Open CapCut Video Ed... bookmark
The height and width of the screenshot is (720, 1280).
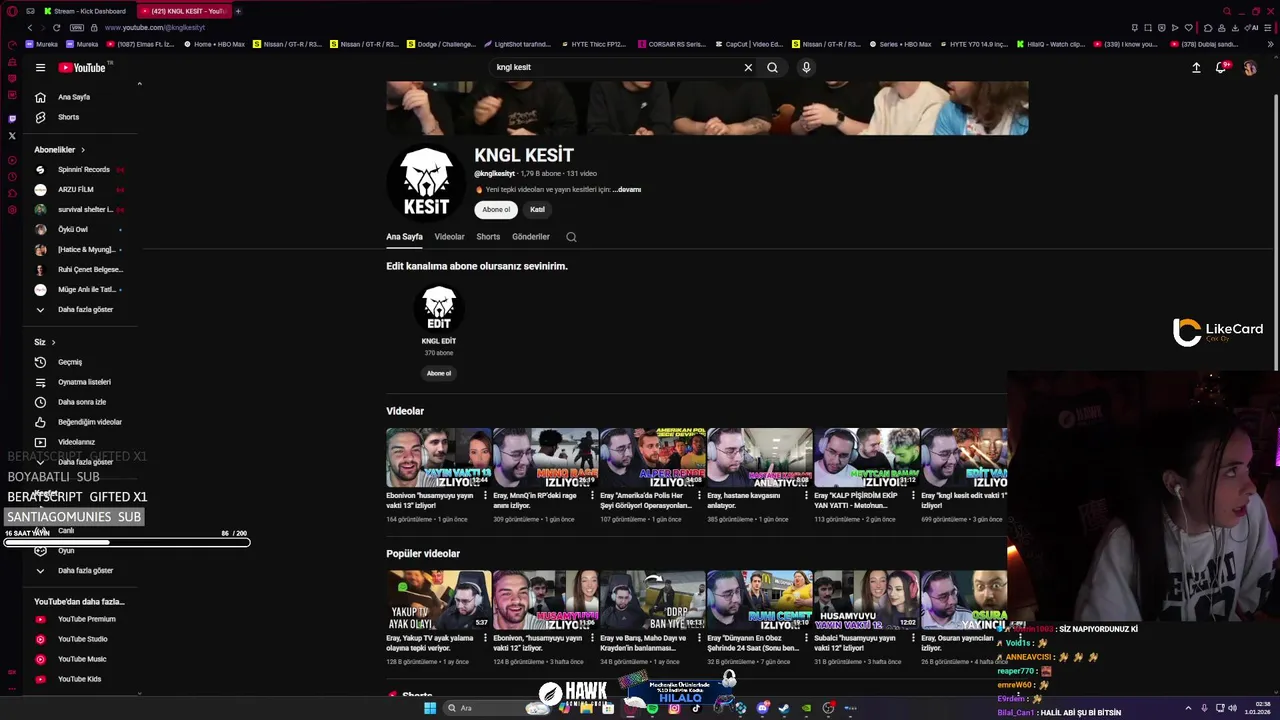749,44
